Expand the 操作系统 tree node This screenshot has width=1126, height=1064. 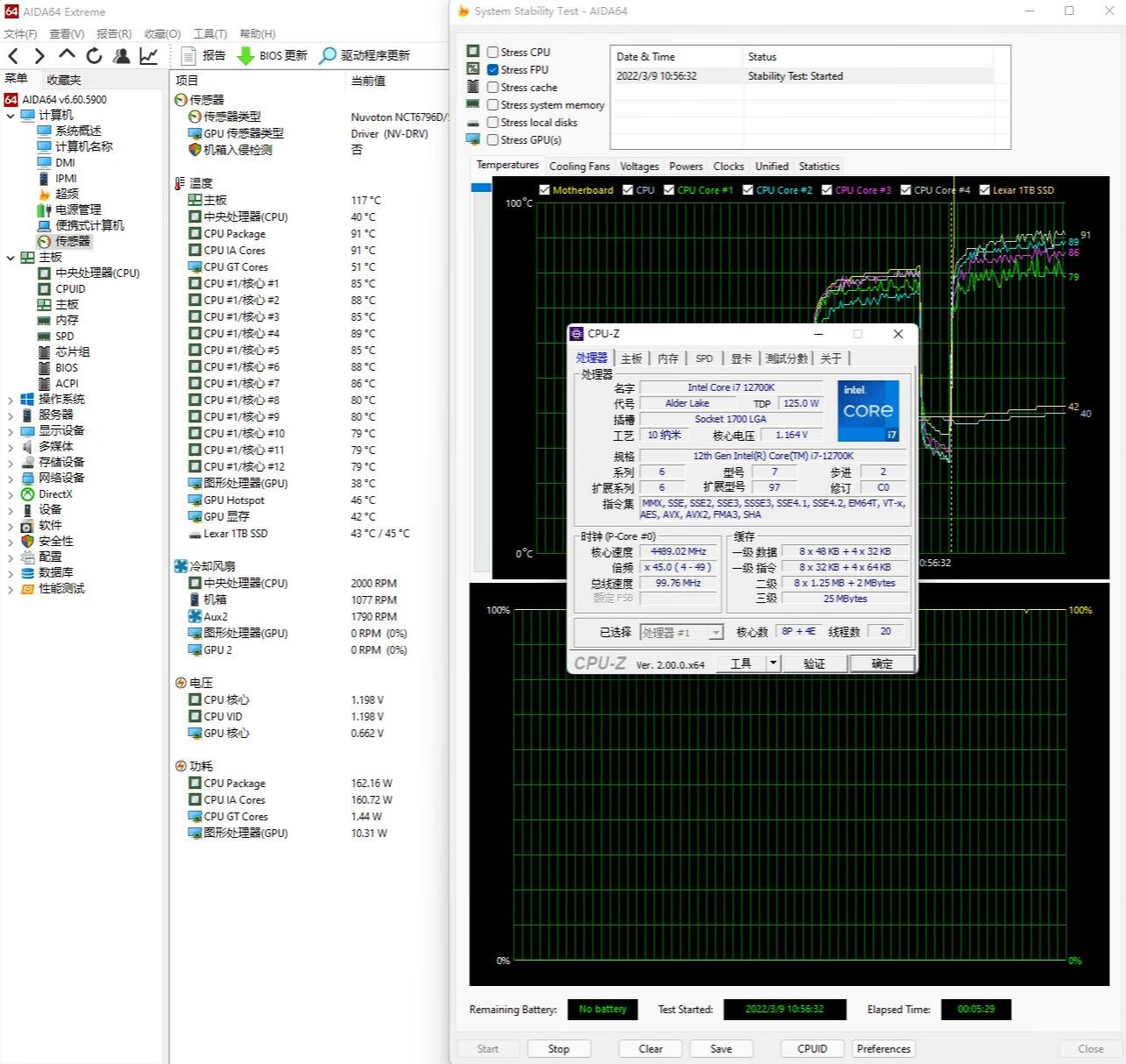[x=10, y=399]
